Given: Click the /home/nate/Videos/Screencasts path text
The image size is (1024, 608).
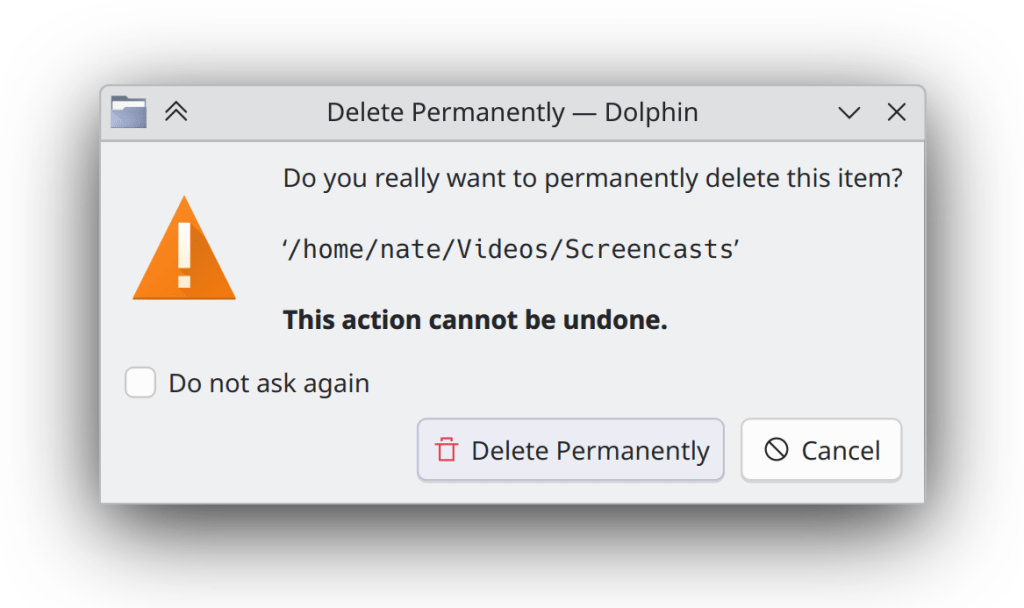Looking at the screenshot, I should [x=511, y=249].
